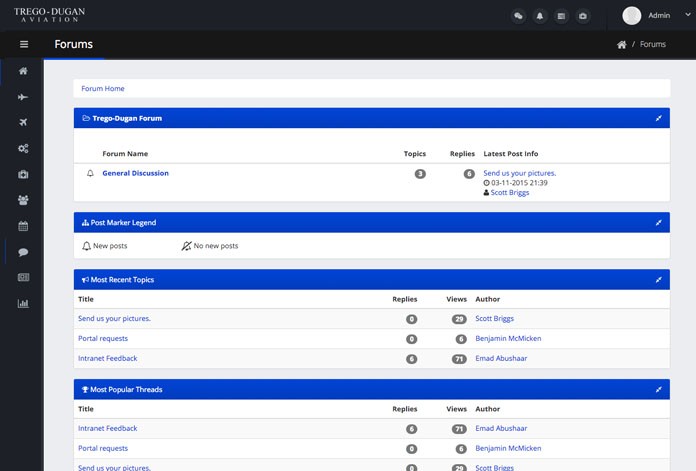Click the bar chart reports sidebar icon

(23, 303)
